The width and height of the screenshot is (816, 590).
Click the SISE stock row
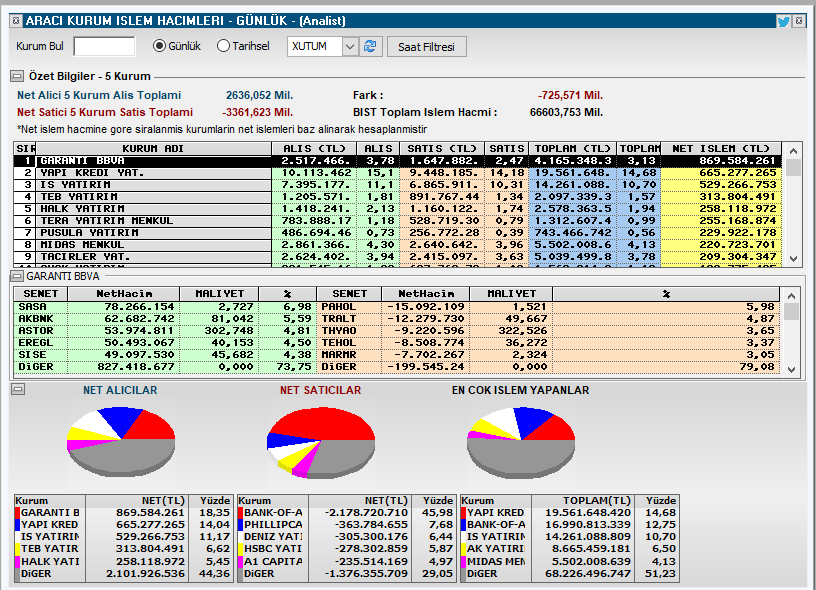pos(165,355)
